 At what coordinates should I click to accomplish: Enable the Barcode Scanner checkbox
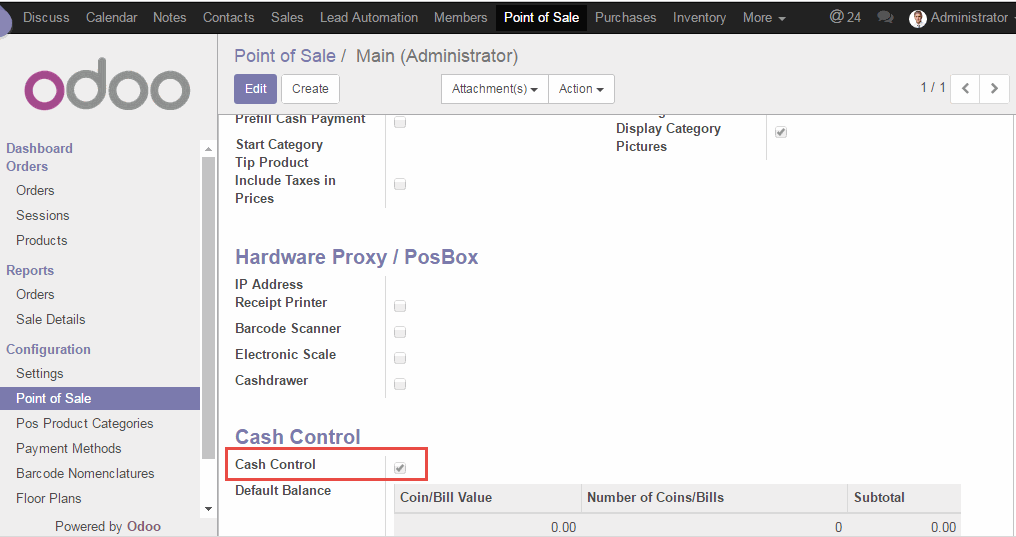(400, 332)
